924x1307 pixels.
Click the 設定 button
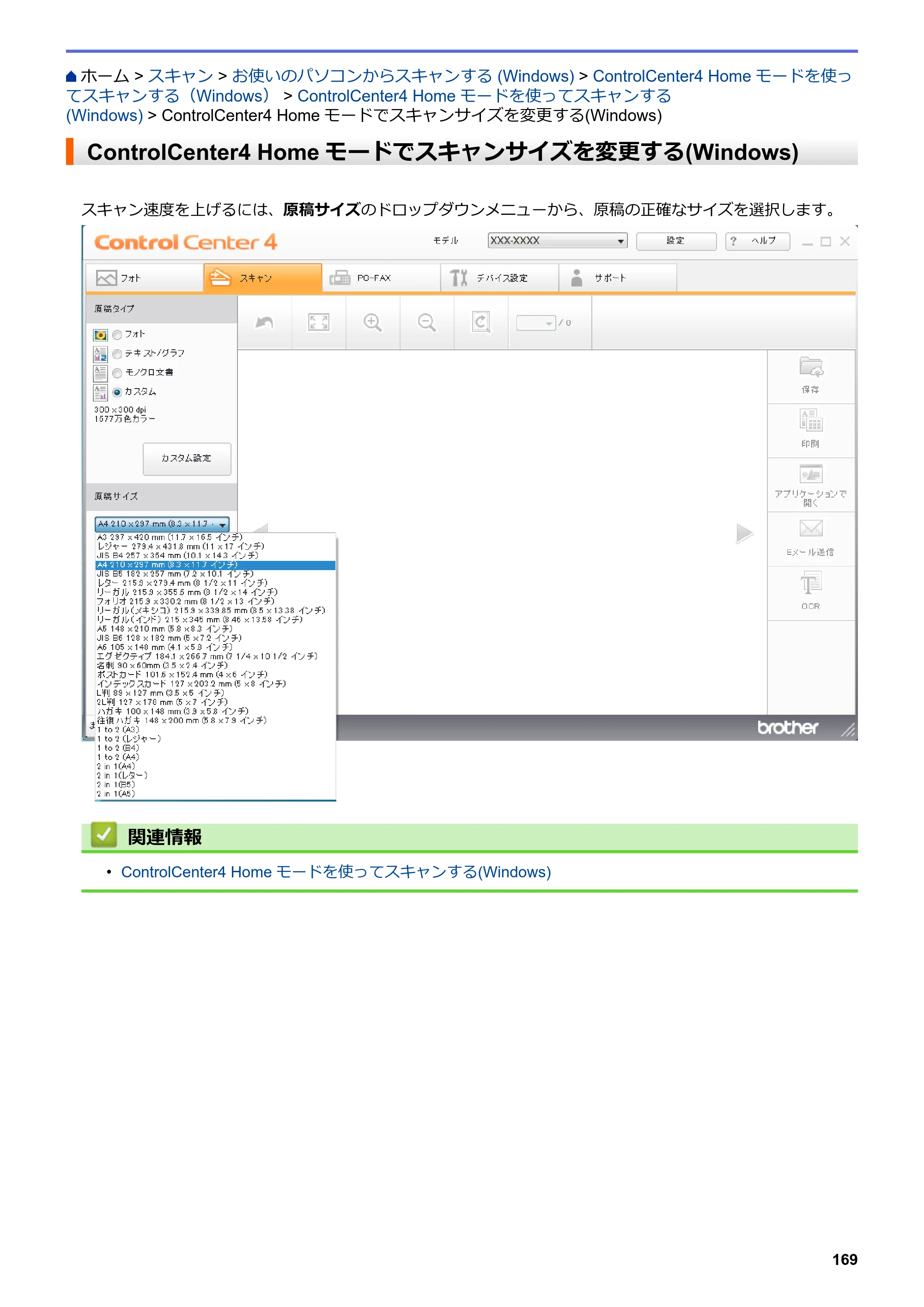coord(676,241)
